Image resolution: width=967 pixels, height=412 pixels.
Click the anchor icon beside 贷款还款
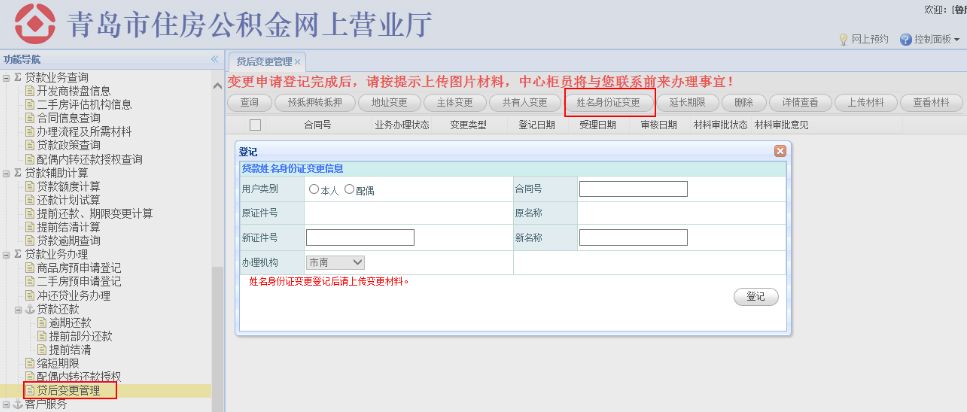pos(30,308)
